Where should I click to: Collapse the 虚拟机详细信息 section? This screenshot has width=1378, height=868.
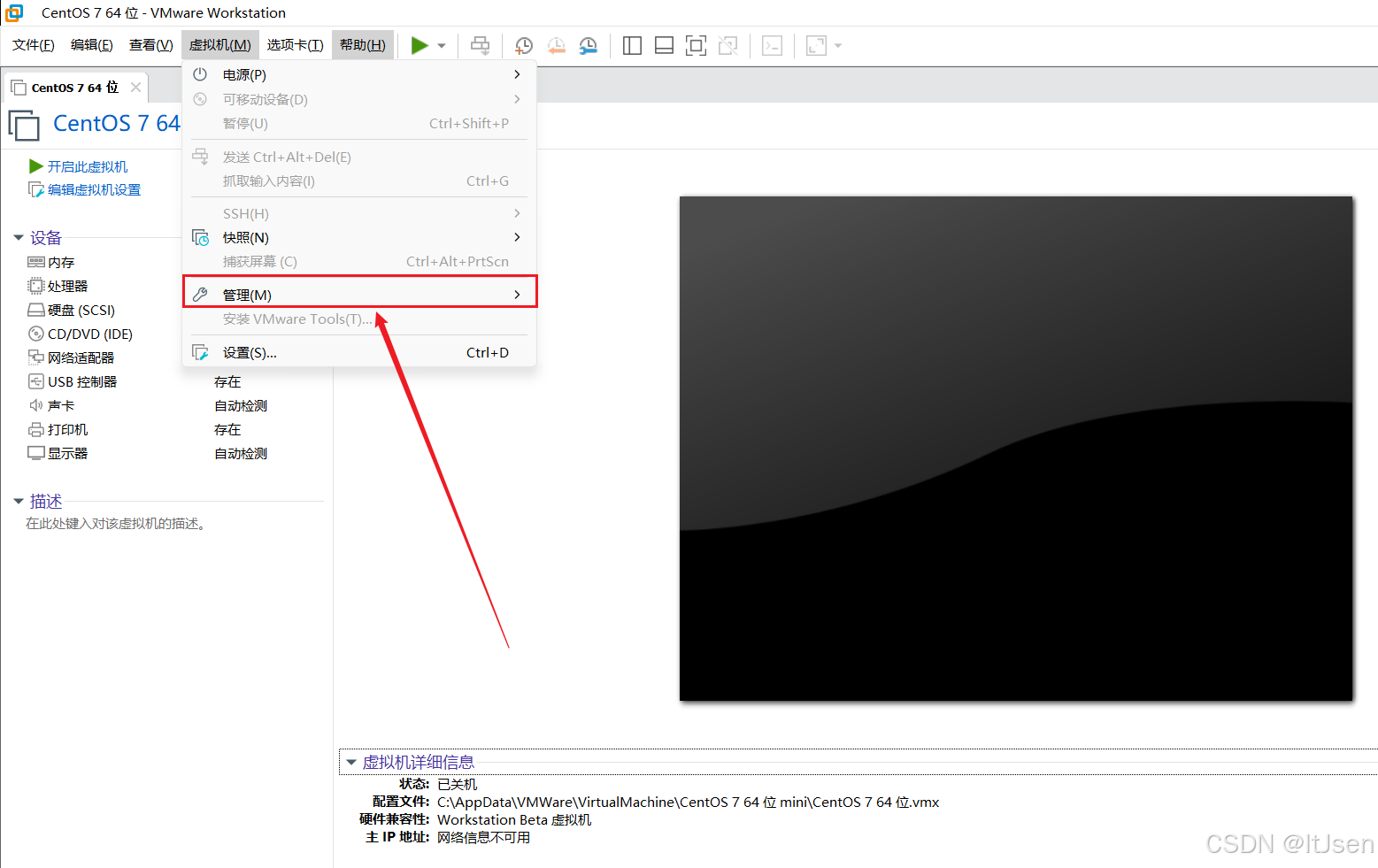pos(351,762)
